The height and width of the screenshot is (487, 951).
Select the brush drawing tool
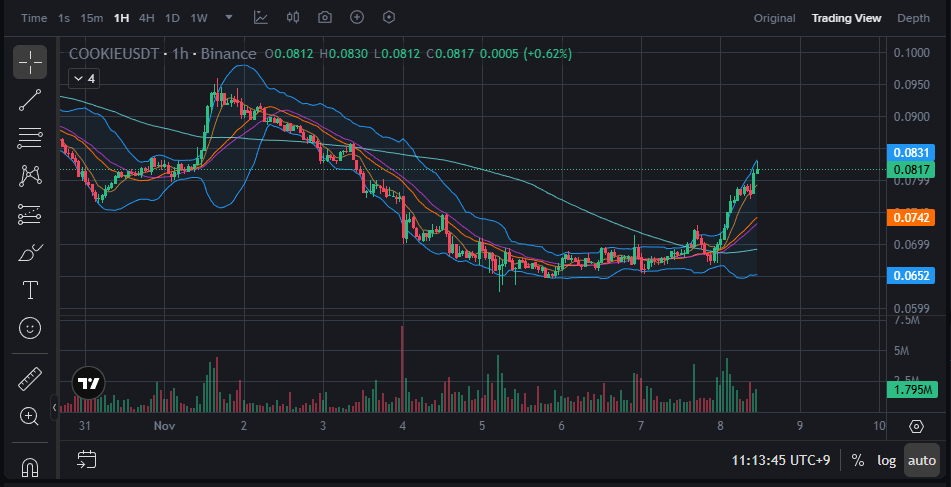pos(30,252)
